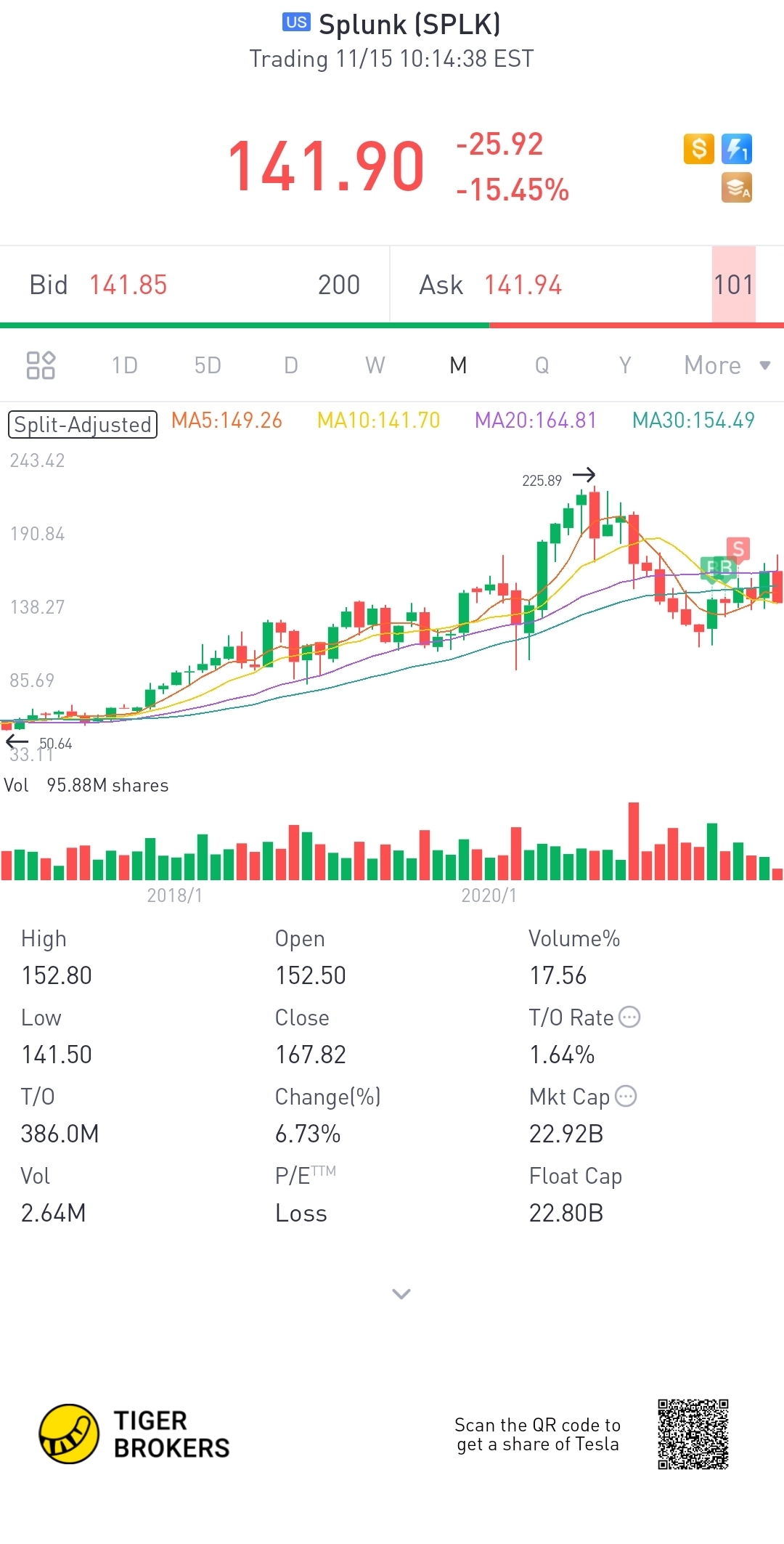Tap the bid size 200
The height and width of the screenshot is (1544, 784).
339,285
